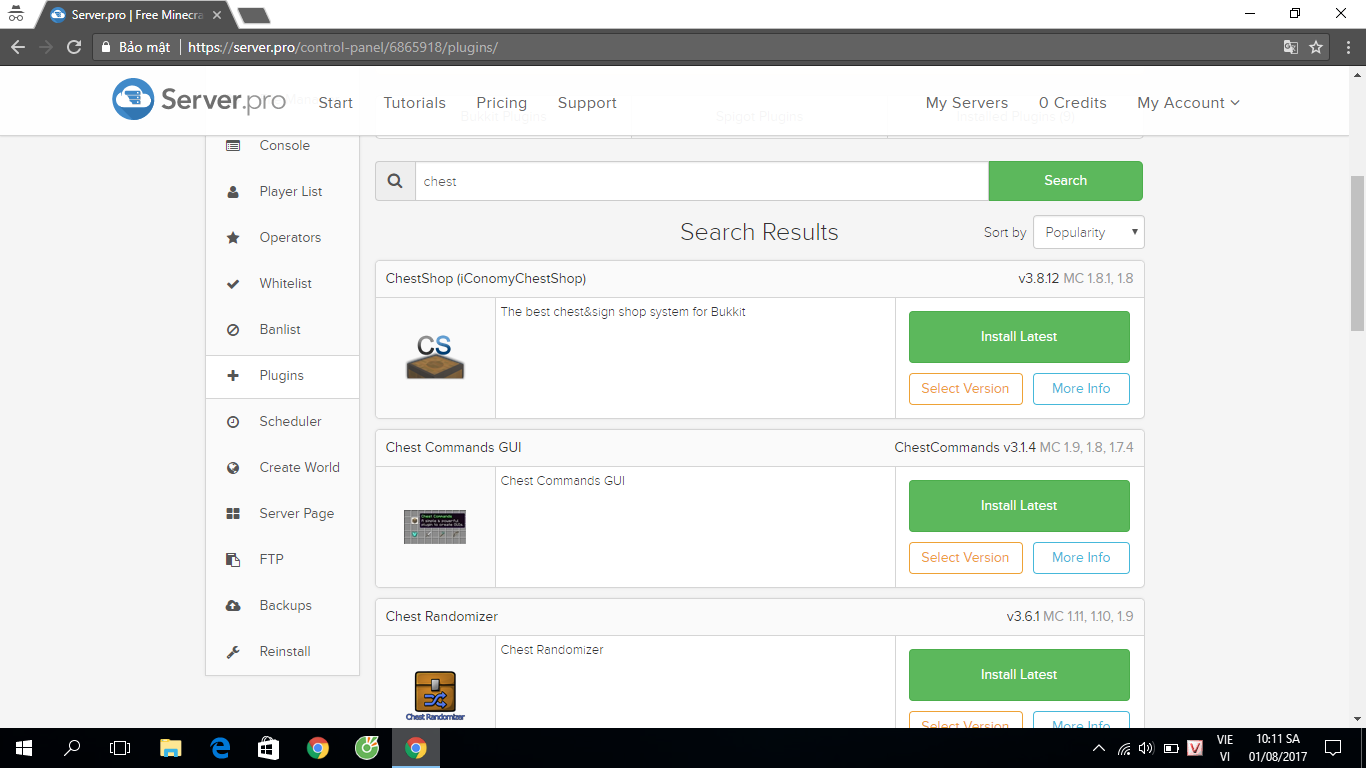Open the Windows Store taskbar icon
Viewport: 1366px width, 768px height.
point(269,748)
